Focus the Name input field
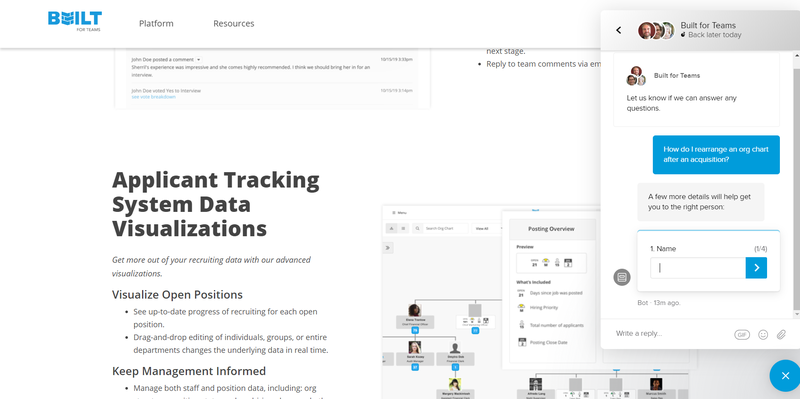The width and height of the screenshot is (800, 399). 698,268
